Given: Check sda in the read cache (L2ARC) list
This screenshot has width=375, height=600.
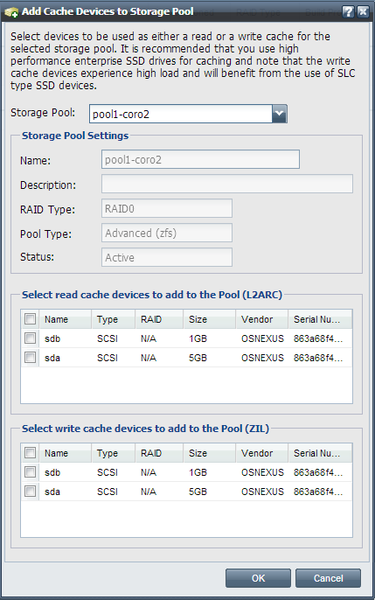Looking at the screenshot, I should tap(30, 357).
